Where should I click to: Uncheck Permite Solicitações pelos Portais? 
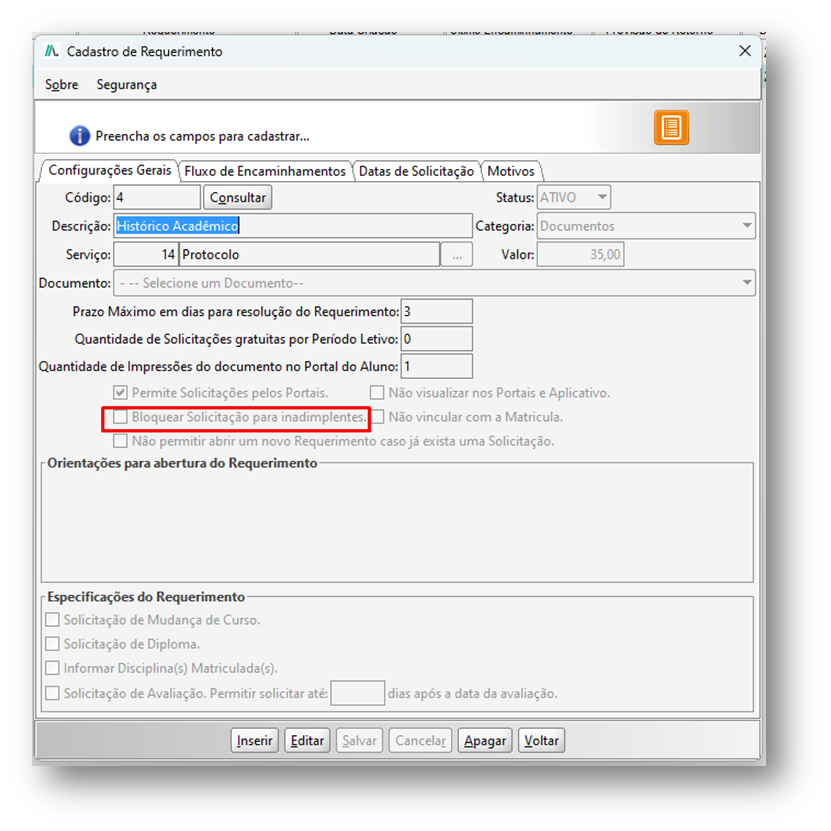(120, 393)
